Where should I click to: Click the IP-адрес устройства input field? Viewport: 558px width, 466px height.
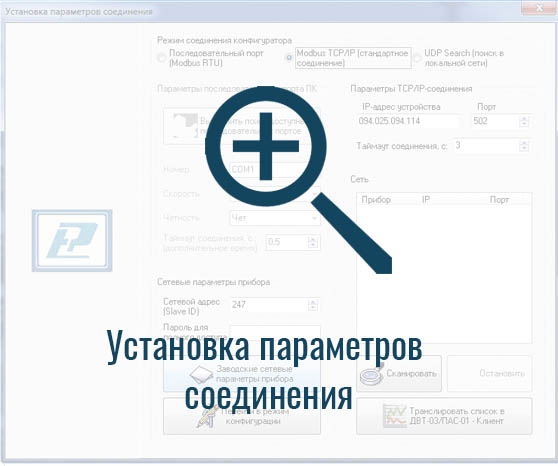[x=408, y=121]
